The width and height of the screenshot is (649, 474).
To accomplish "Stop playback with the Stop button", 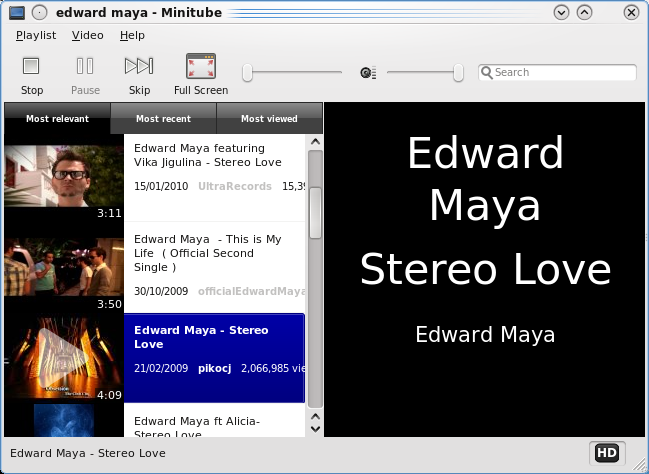I will (31, 75).
